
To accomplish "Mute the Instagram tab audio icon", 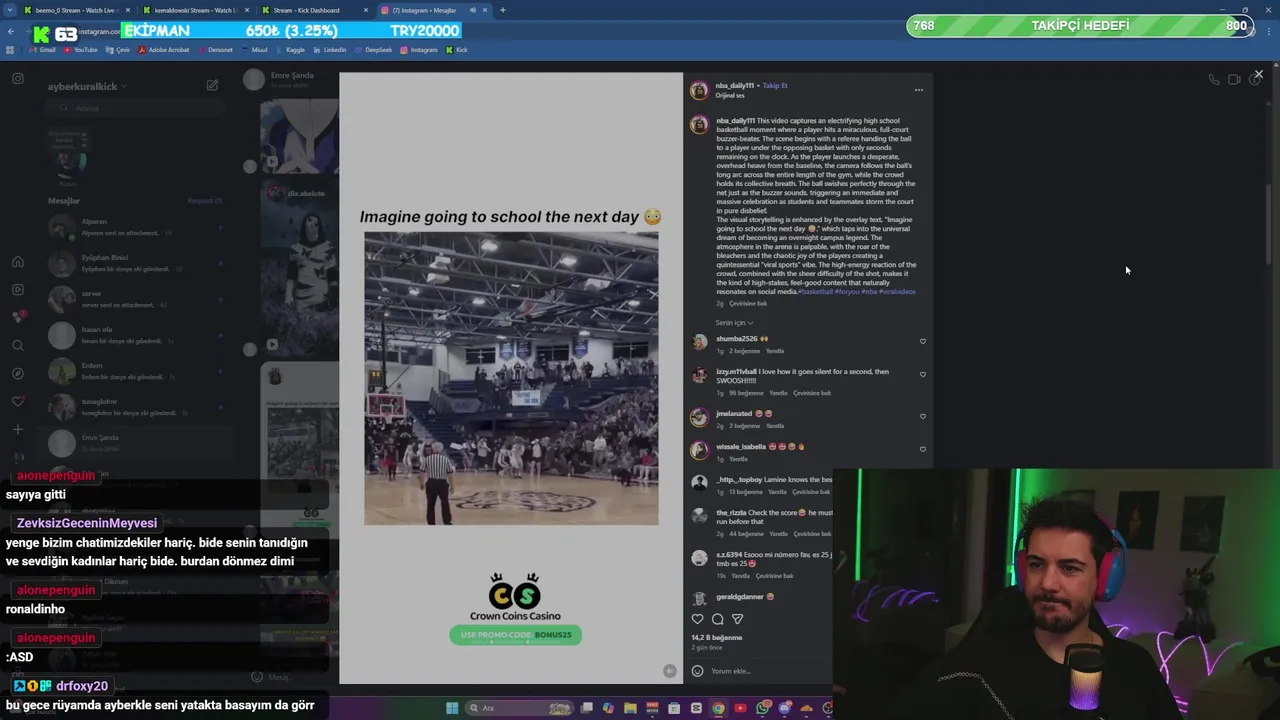I will point(472,10).
